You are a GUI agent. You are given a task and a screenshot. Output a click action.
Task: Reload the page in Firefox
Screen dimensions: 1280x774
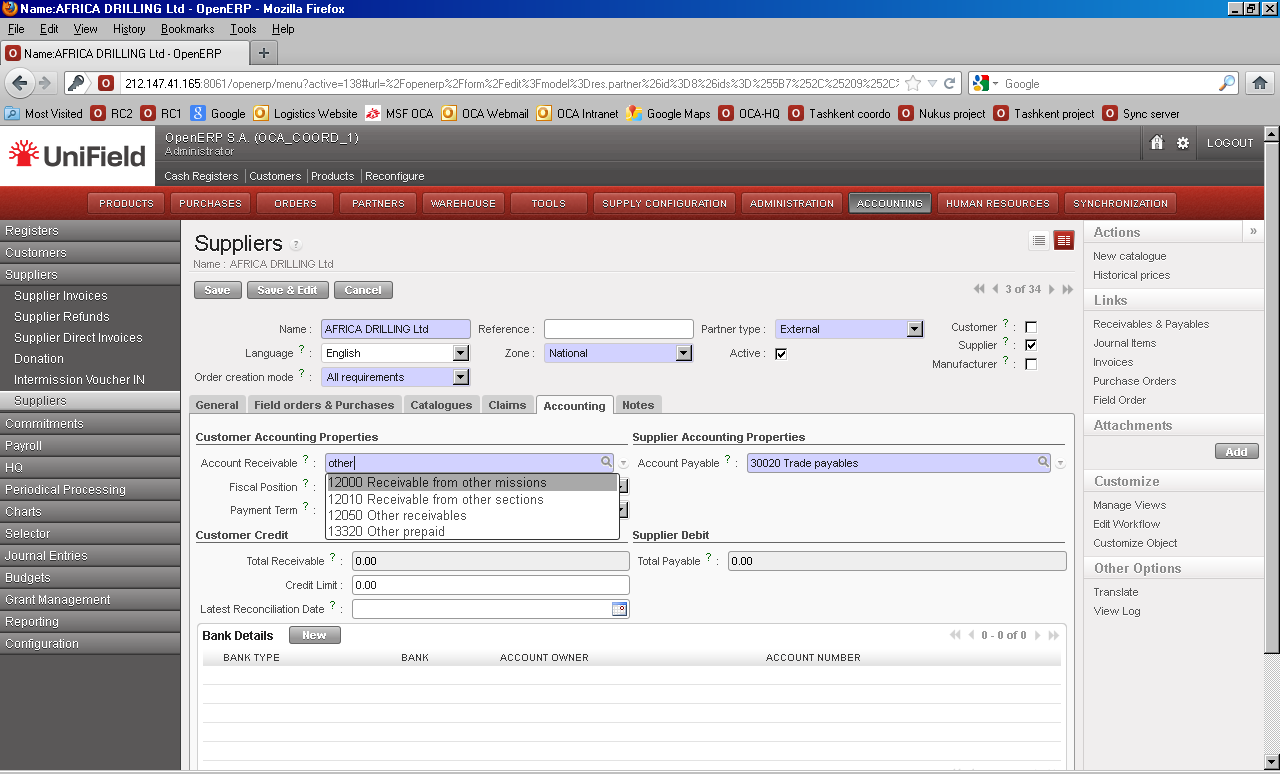[950, 83]
